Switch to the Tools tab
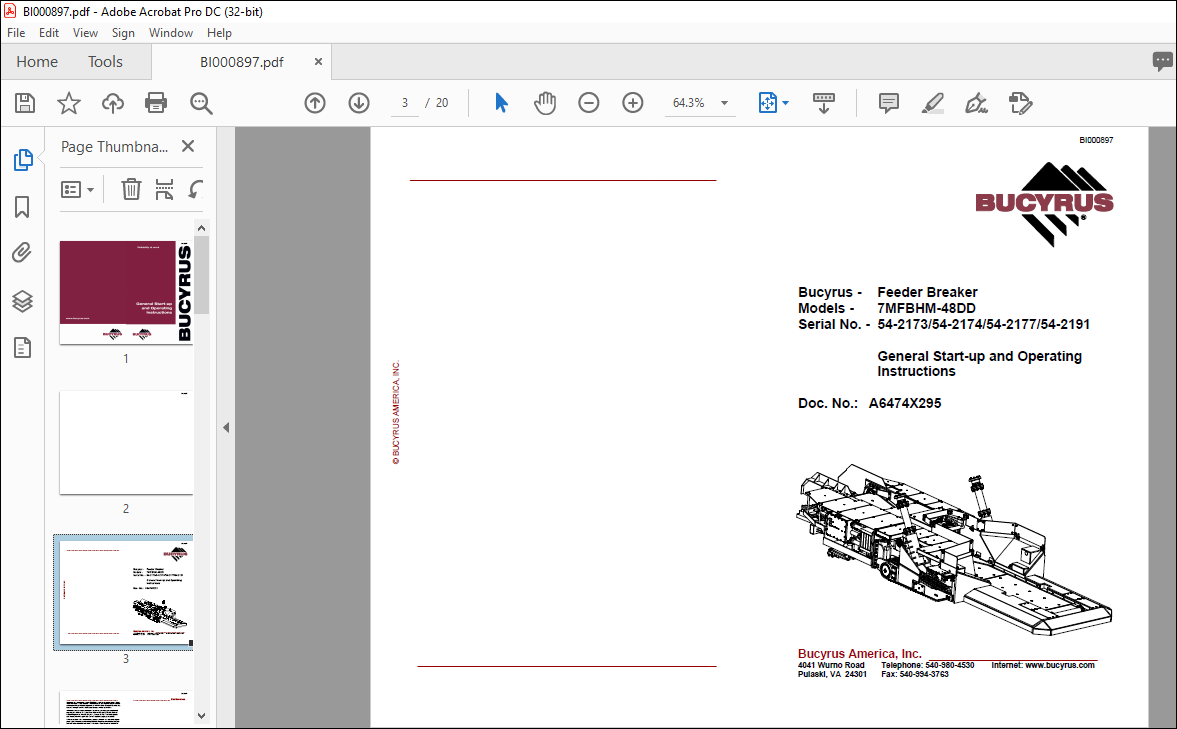This screenshot has width=1177, height=729. tap(105, 62)
